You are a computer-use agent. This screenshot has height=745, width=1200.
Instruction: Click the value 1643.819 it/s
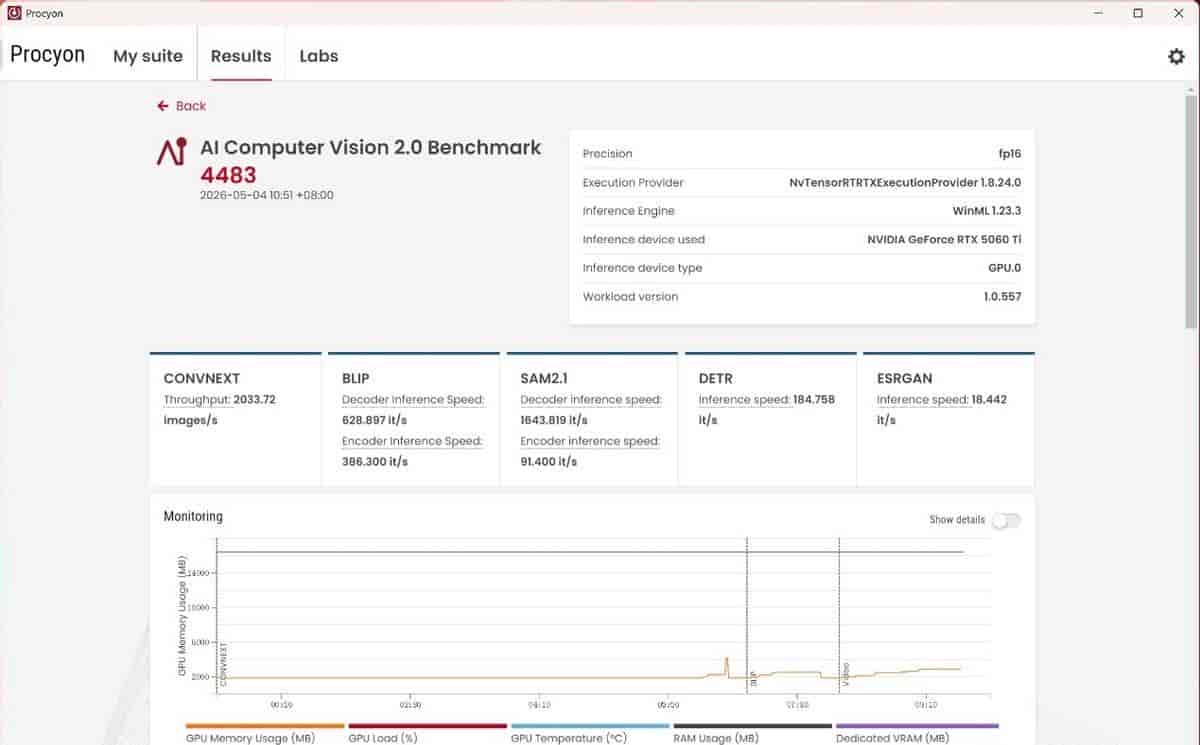coord(556,420)
